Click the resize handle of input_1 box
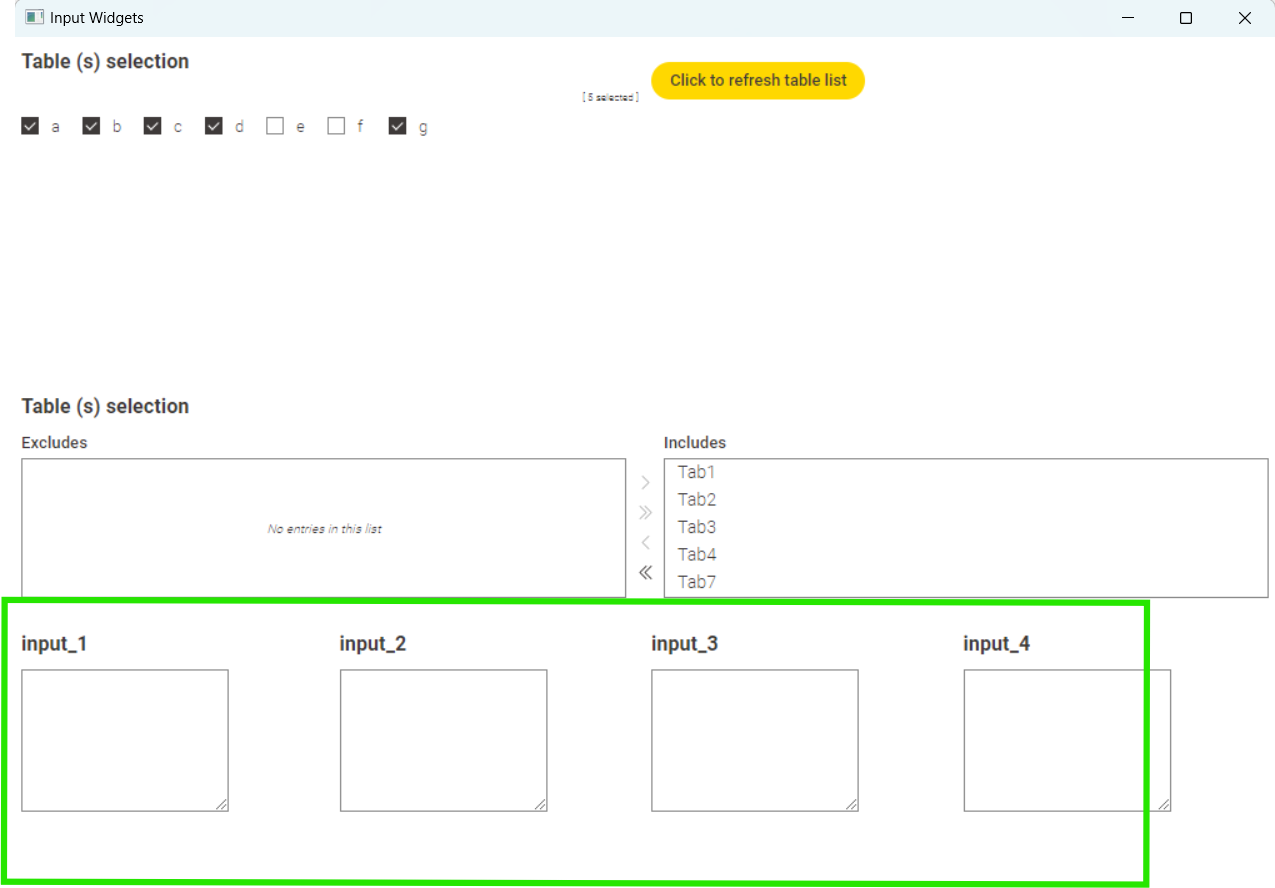This screenshot has width=1275, height=888. (221, 804)
